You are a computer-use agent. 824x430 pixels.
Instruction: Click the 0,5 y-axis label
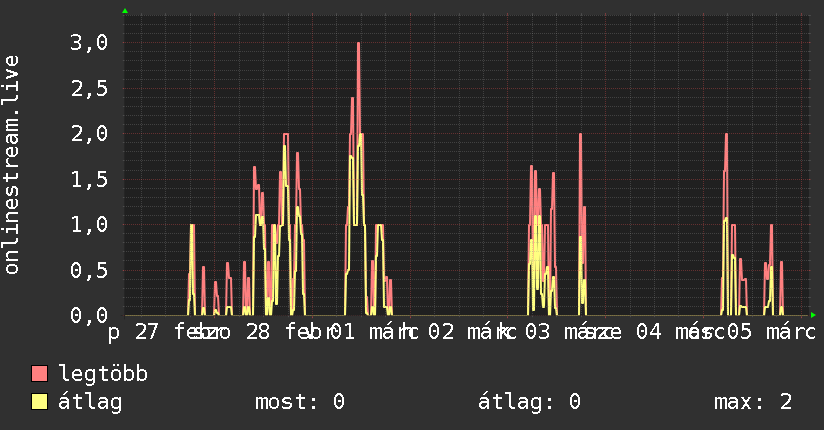89,270
